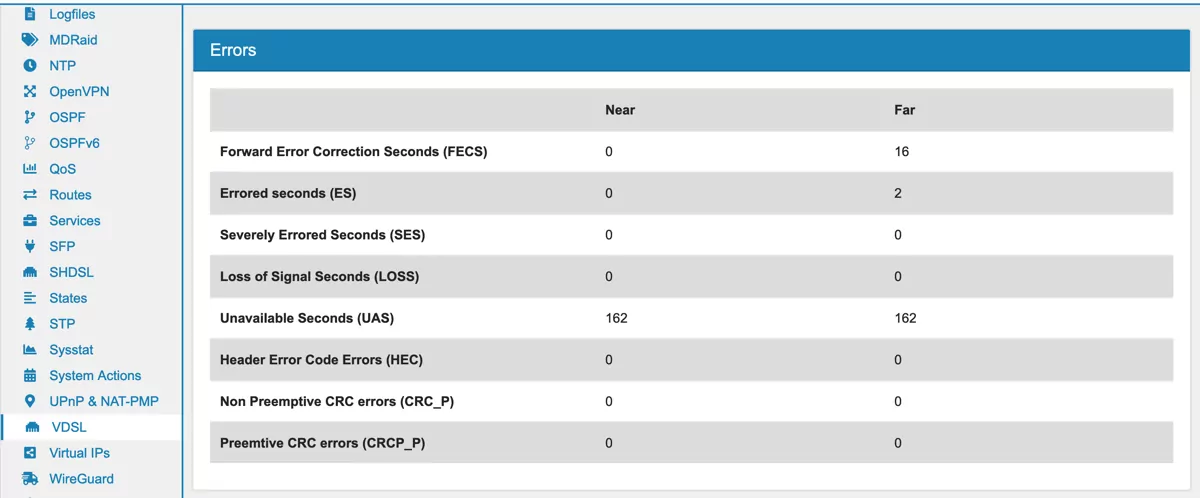Viewport: 1200px width, 498px height.
Task: Go to NTP settings
Action: (62, 66)
